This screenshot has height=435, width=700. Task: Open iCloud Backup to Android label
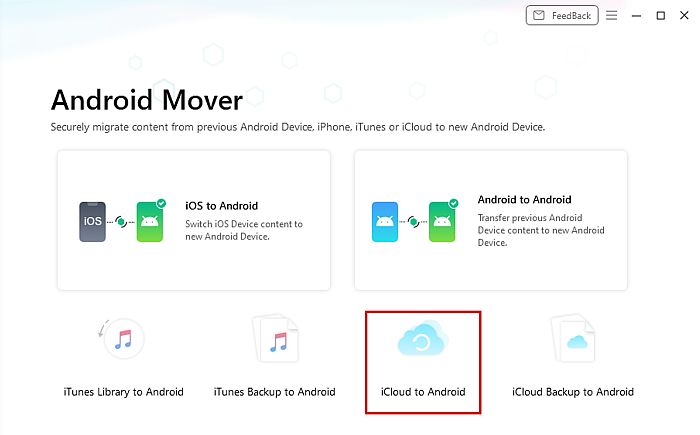pos(573,392)
